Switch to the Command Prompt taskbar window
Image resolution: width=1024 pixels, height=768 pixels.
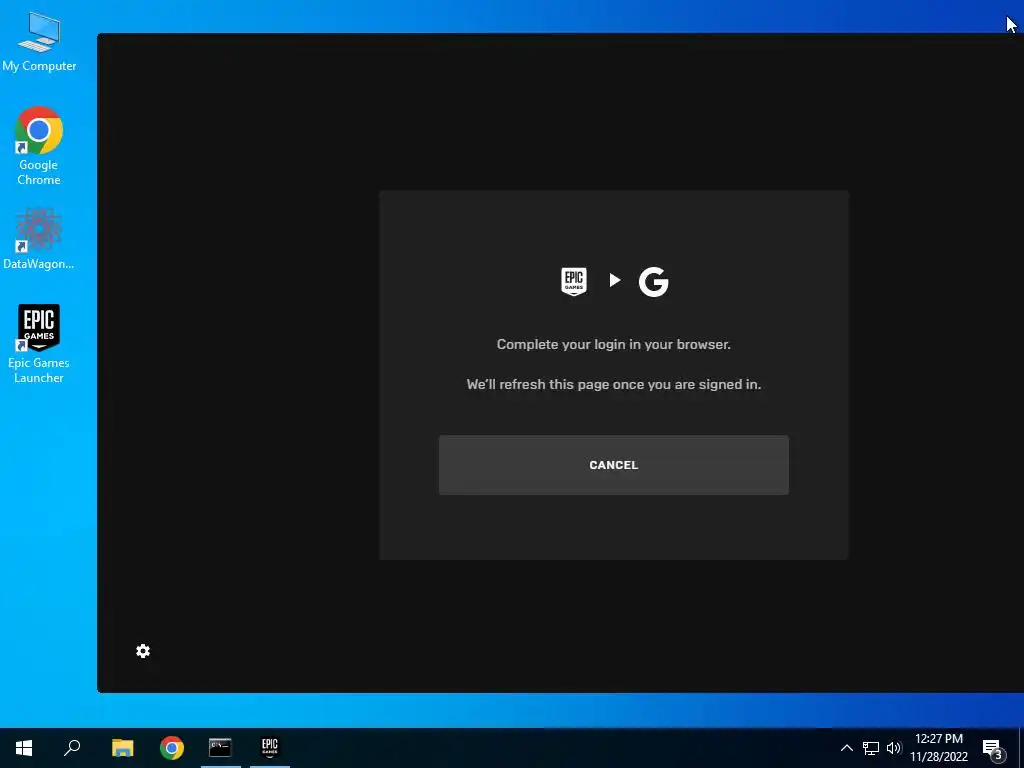[220, 748]
